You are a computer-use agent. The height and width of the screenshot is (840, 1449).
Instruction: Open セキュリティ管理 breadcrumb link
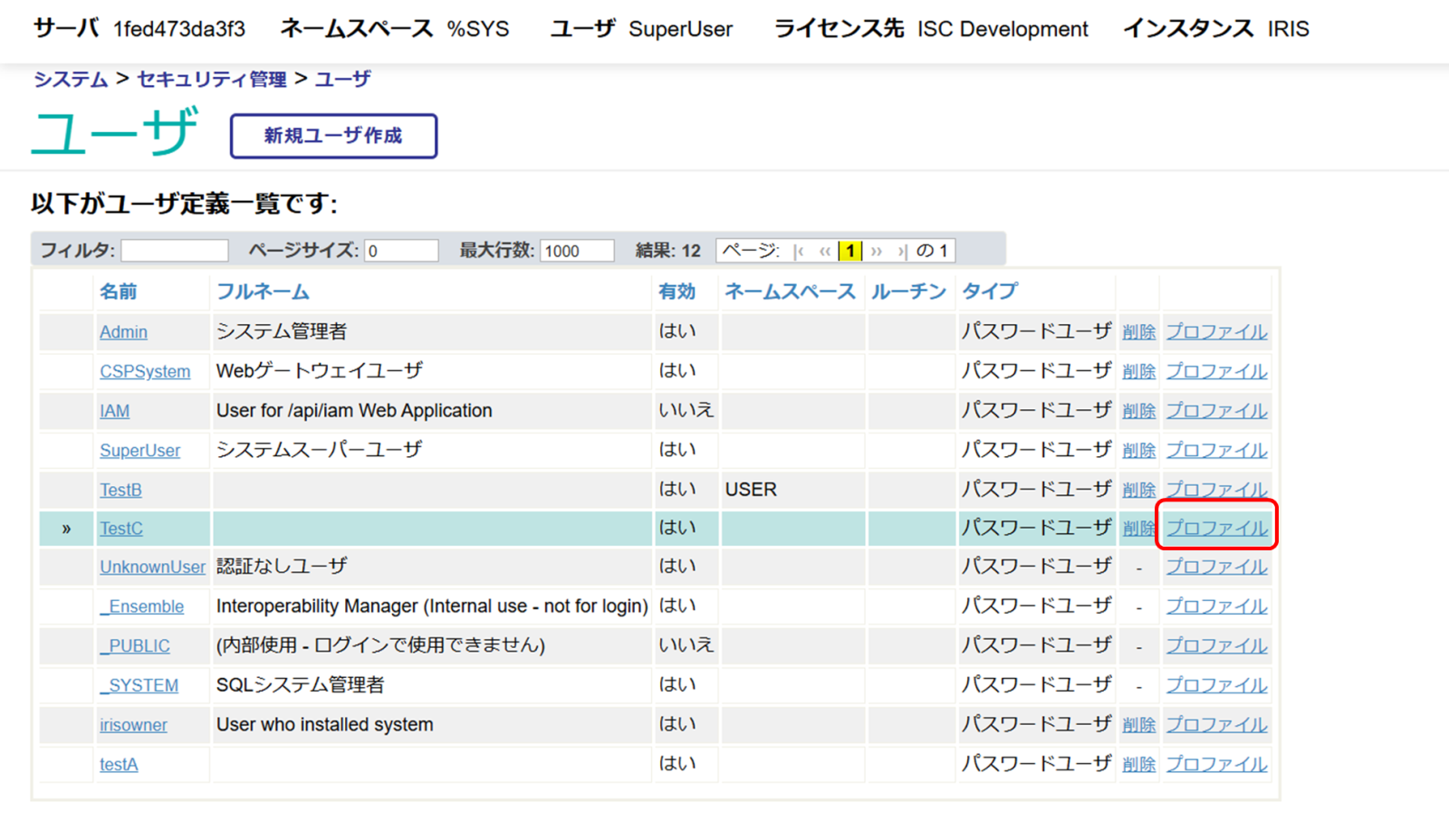point(211,80)
